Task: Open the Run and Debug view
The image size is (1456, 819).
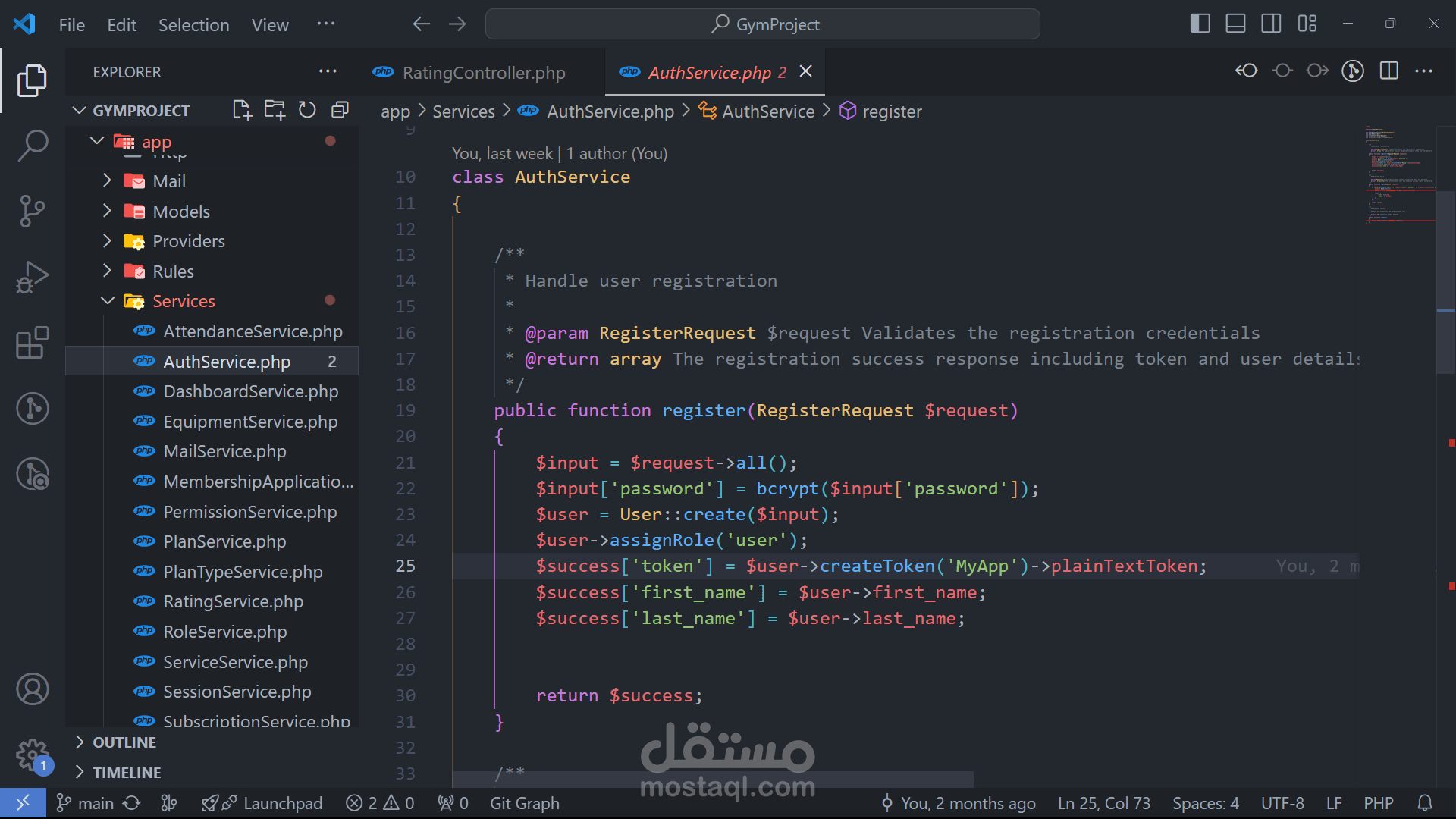Action: tap(33, 277)
